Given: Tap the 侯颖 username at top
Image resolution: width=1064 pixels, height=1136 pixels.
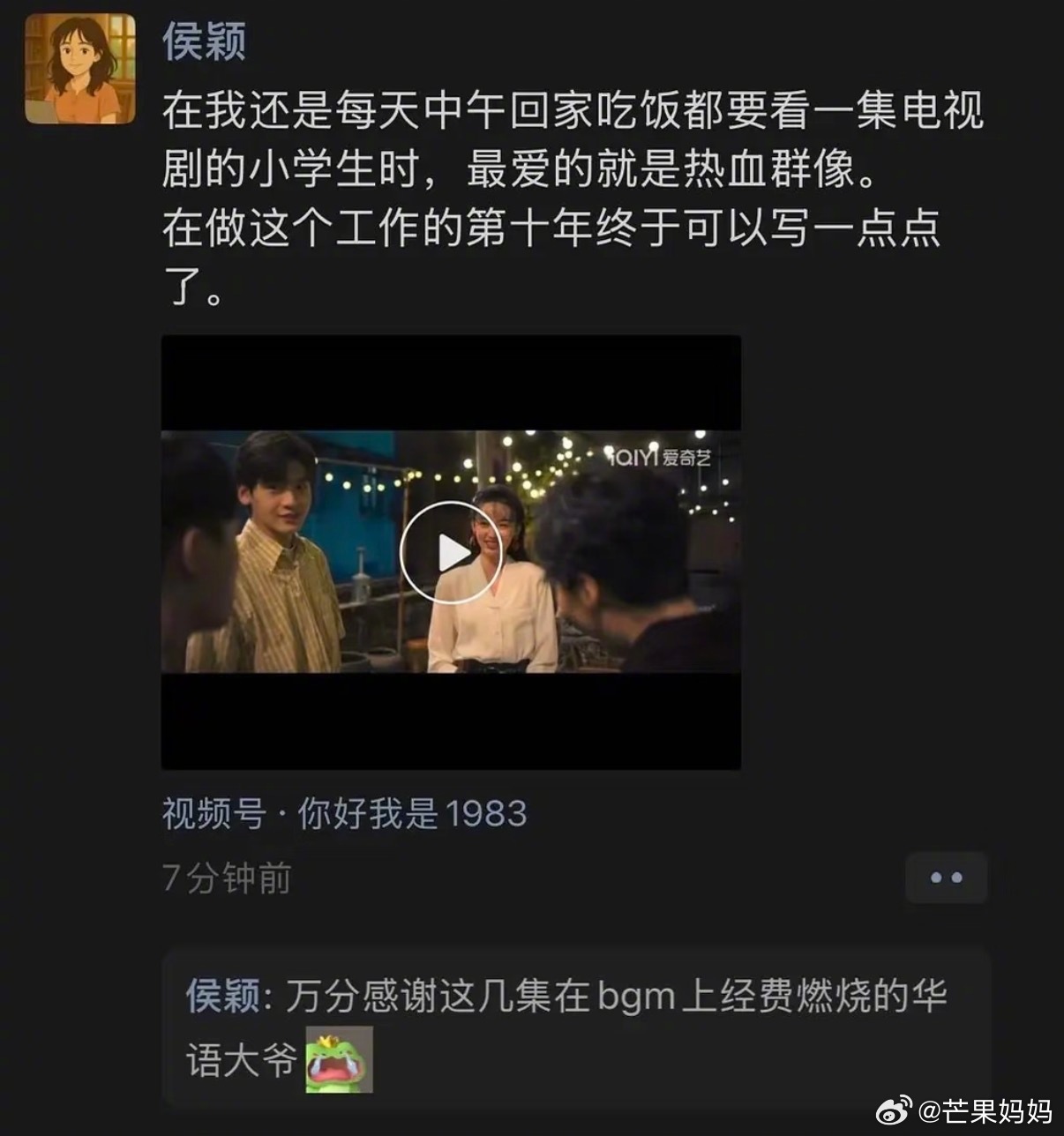Looking at the screenshot, I should click(x=204, y=41).
